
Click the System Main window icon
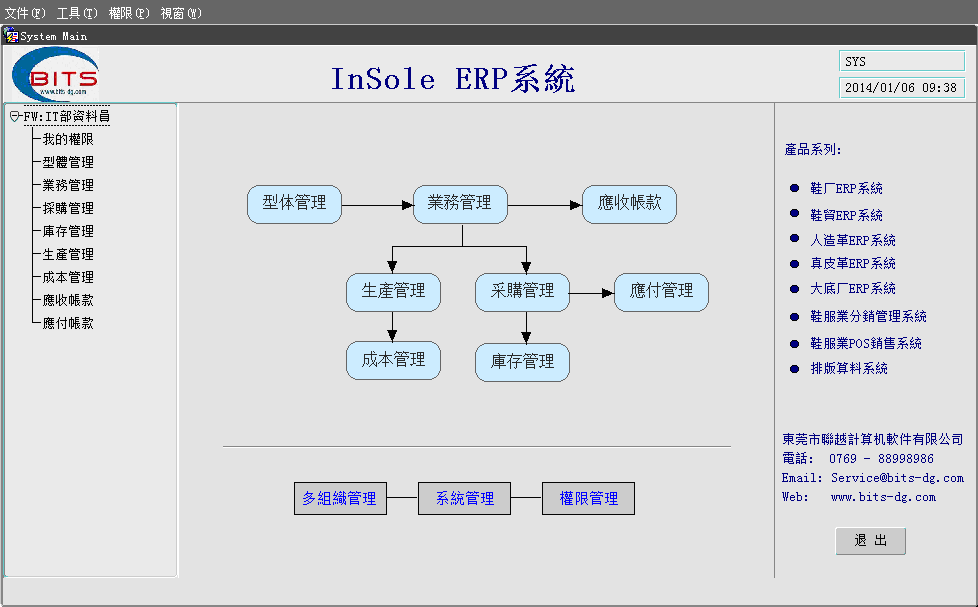(11, 36)
